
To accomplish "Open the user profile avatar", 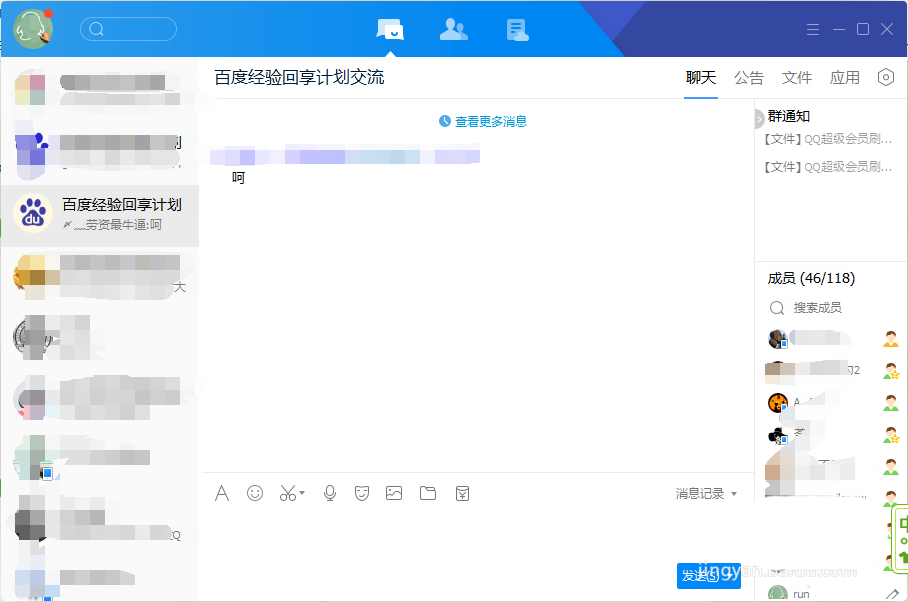I will click(x=33, y=29).
